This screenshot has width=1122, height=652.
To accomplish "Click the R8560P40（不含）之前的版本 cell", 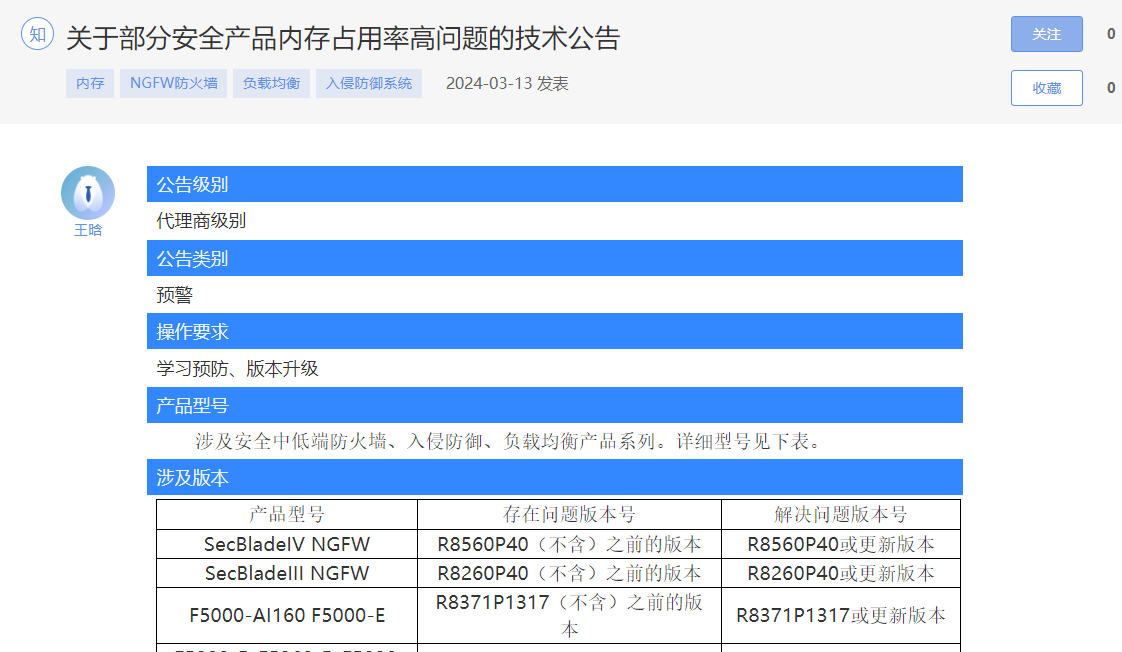I will click(569, 544).
